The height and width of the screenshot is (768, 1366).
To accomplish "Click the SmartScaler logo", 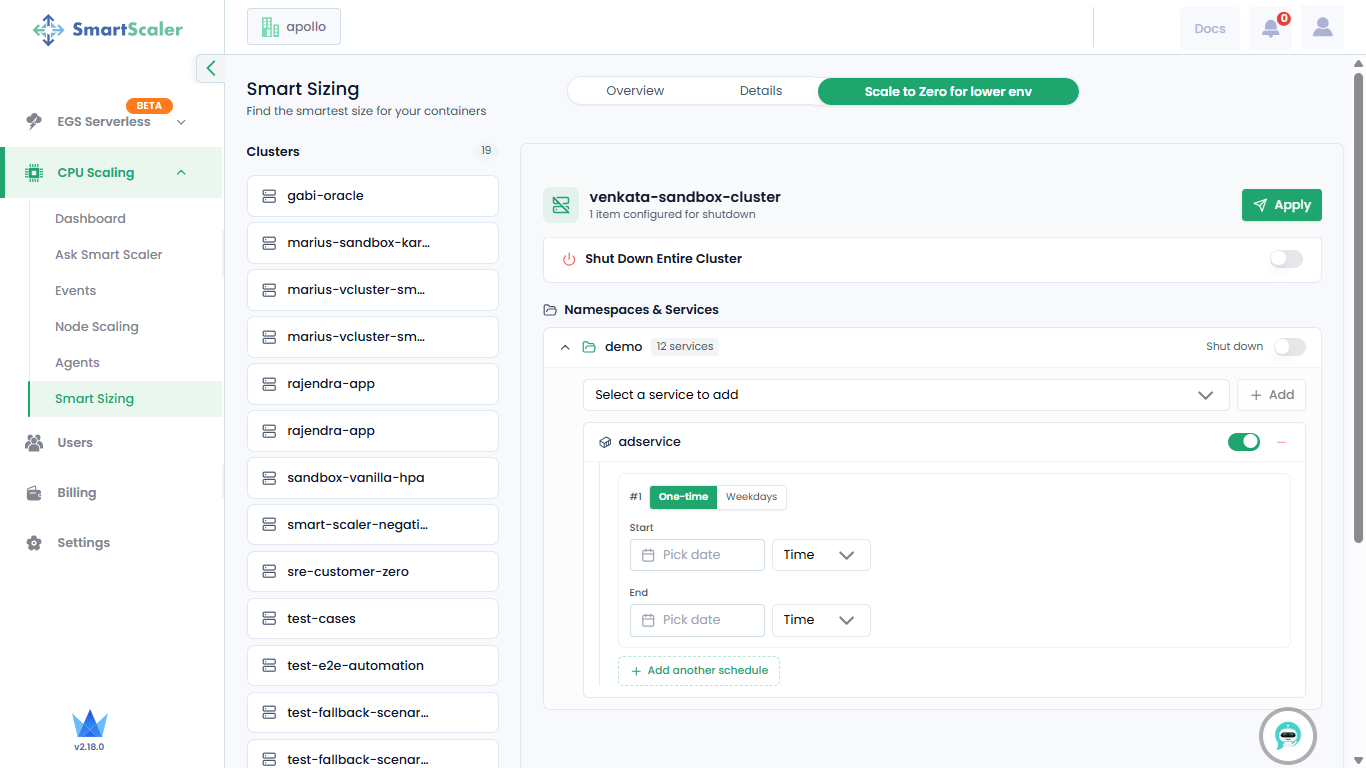I will coord(108,29).
